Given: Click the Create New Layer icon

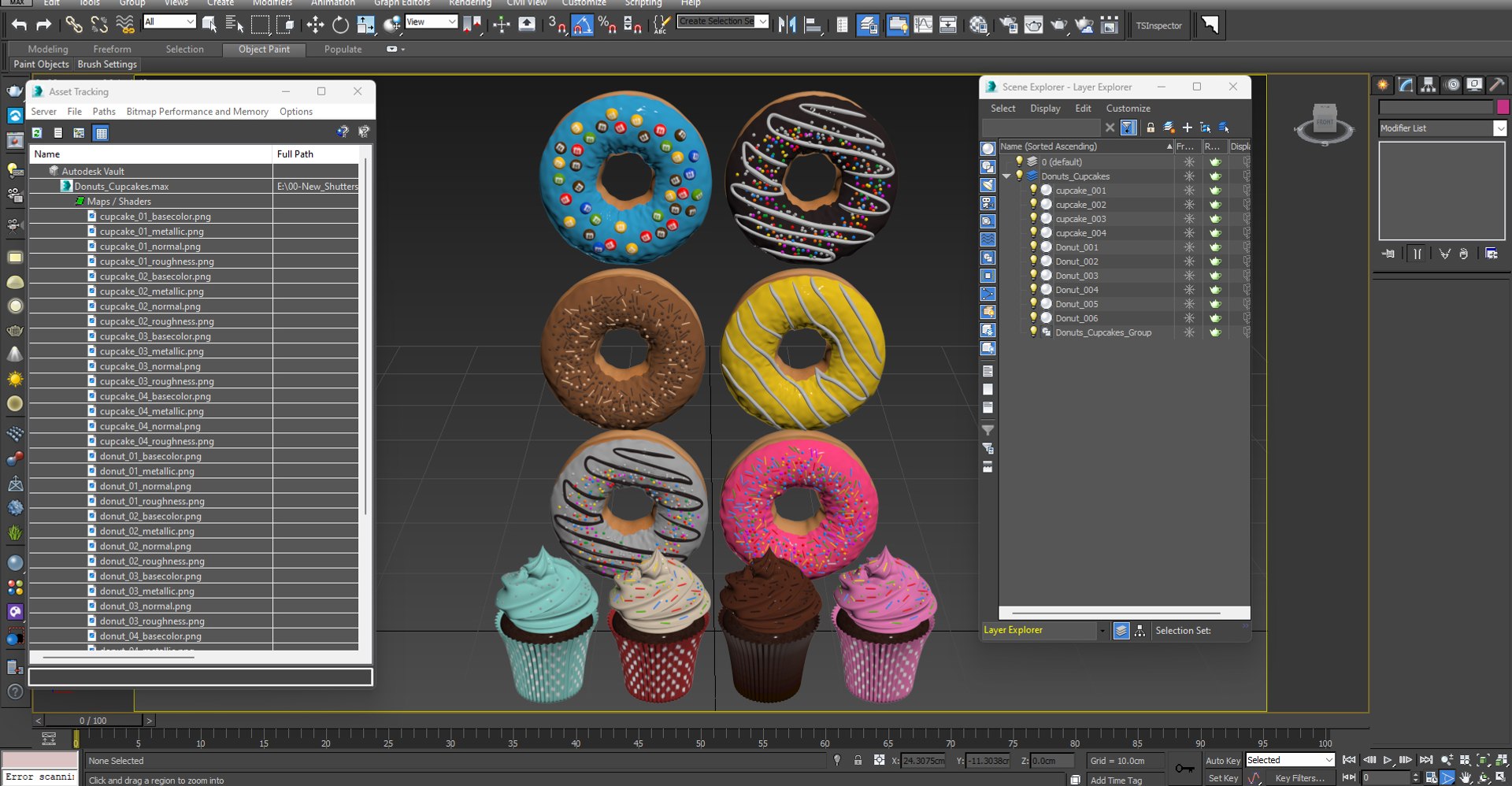Looking at the screenshot, I should click(x=1169, y=128).
